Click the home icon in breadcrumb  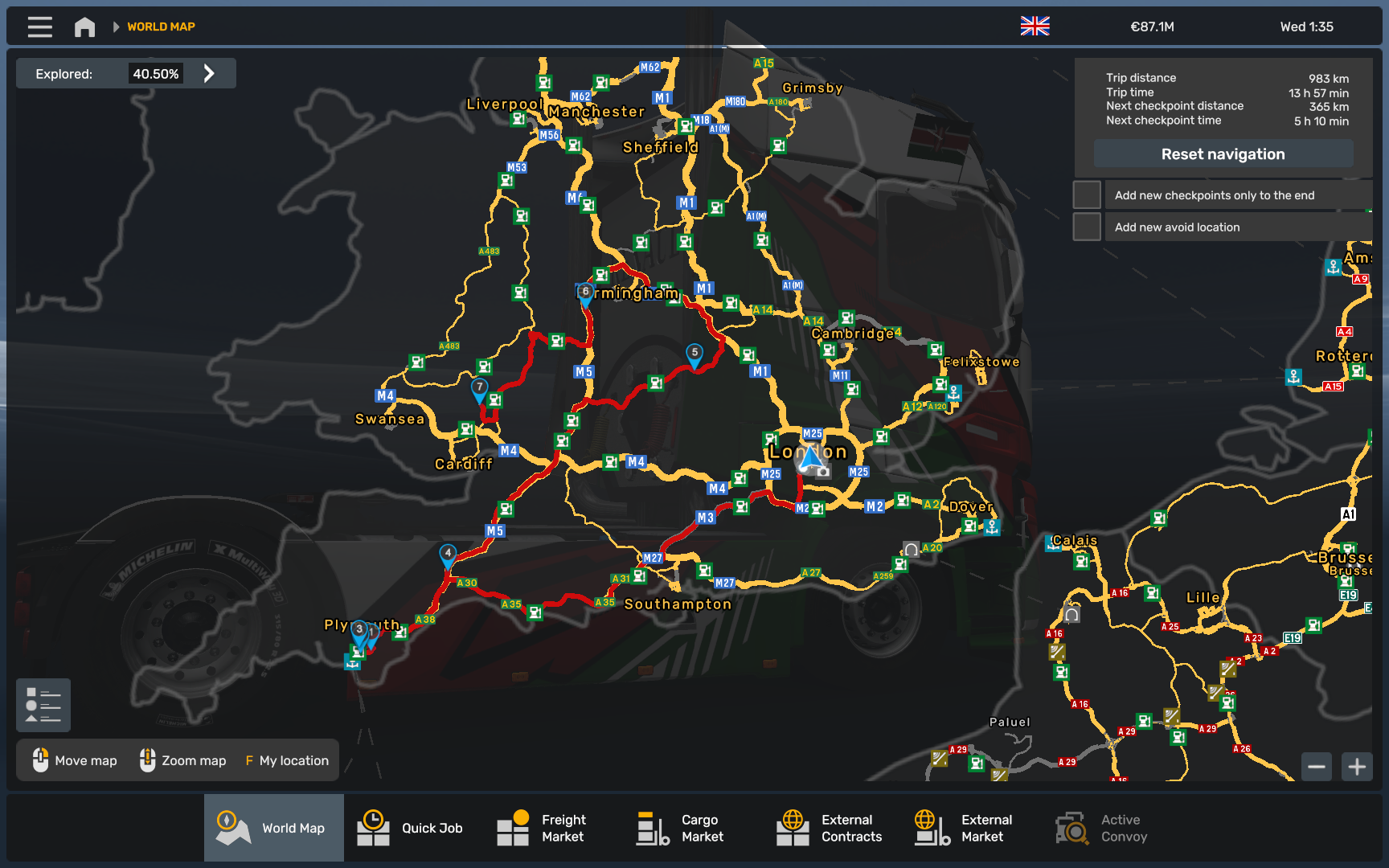click(x=84, y=27)
